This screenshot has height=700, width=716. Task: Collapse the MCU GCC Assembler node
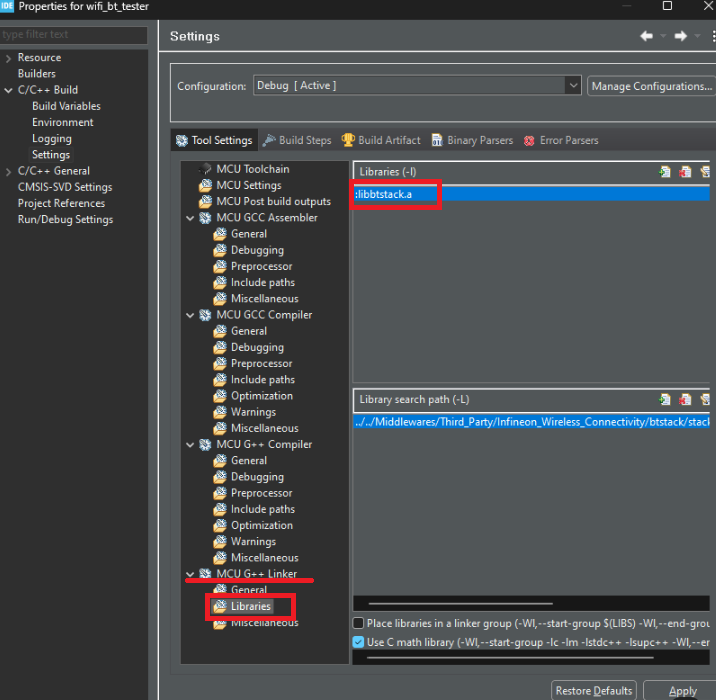[x=190, y=218]
